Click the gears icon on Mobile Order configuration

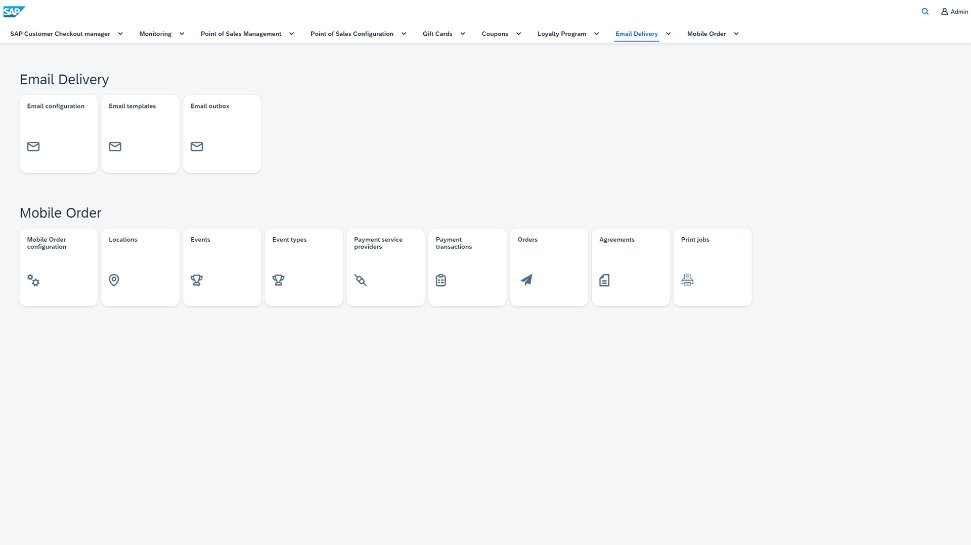coord(33,281)
